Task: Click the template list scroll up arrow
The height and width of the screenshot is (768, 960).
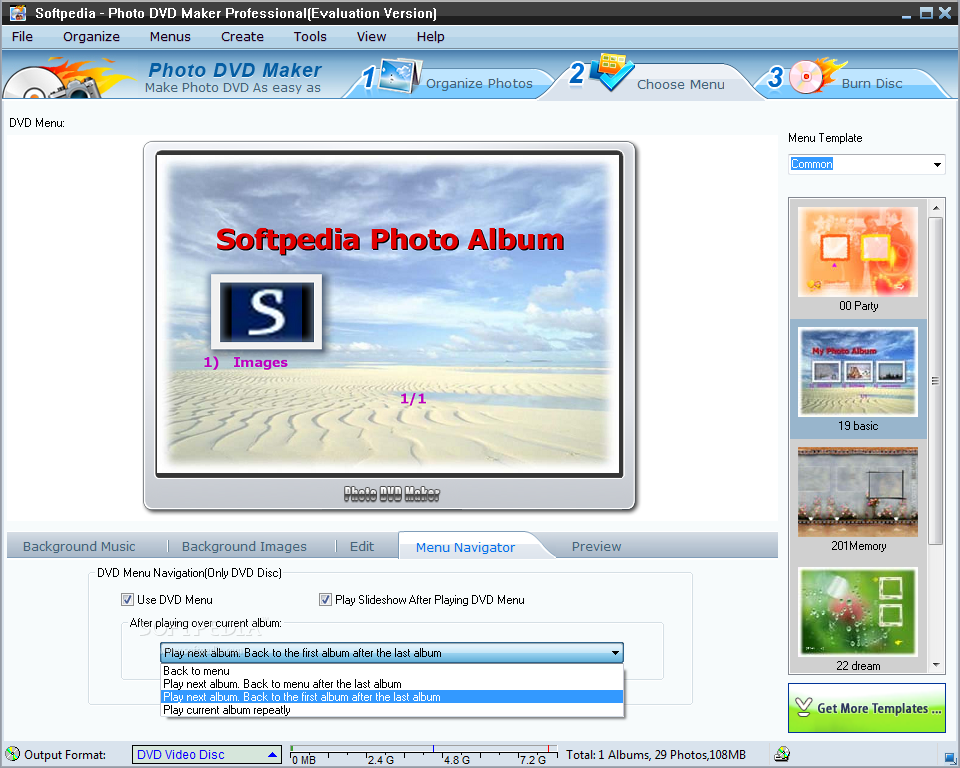Action: click(936, 208)
